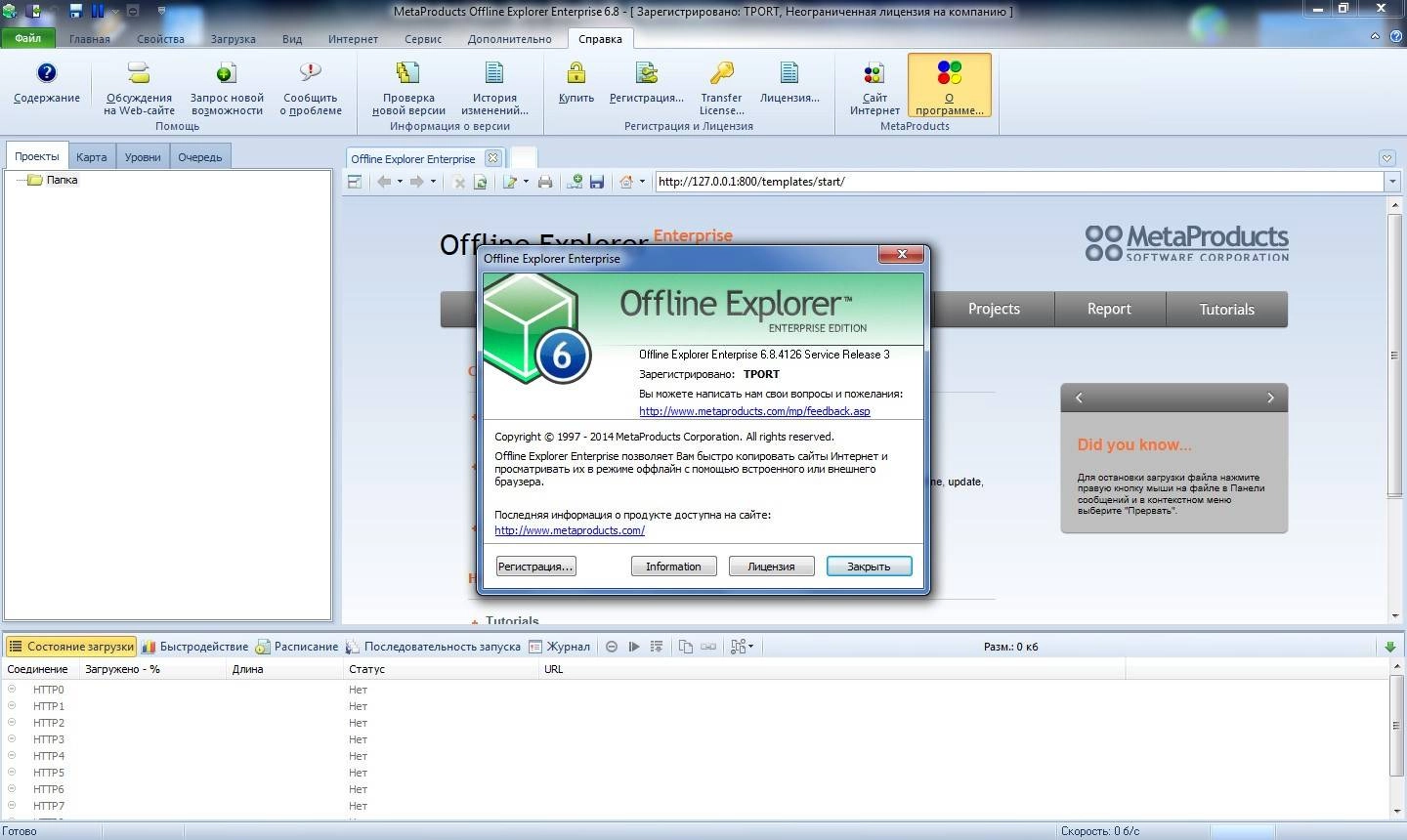The height and width of the screenshot is (840, 1407).
Task: Click the Save icon in quick access toolbar
Action: point(75,11)
